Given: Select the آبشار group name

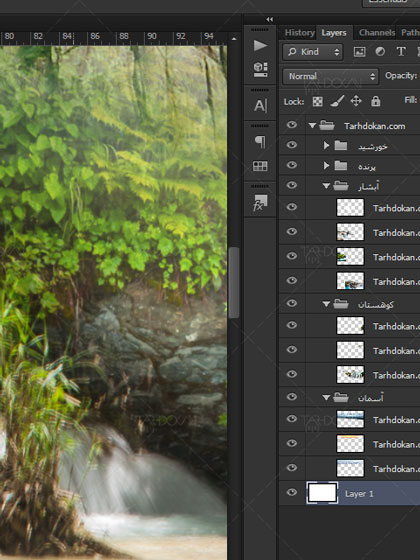Looking at the screenshot, I should [x=369, y=186].
